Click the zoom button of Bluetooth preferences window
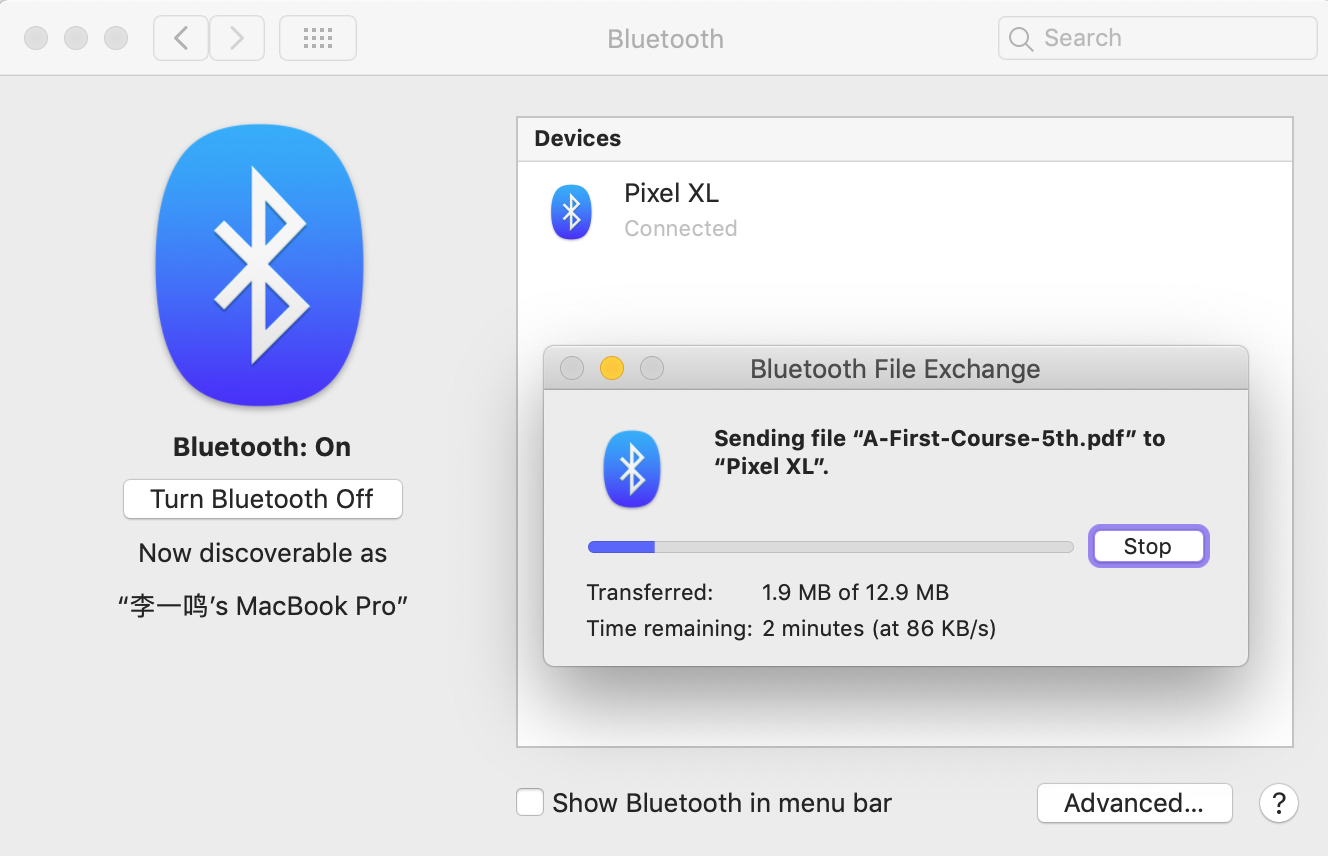Screen dimensions: 1328x856 tap(116, 38)
